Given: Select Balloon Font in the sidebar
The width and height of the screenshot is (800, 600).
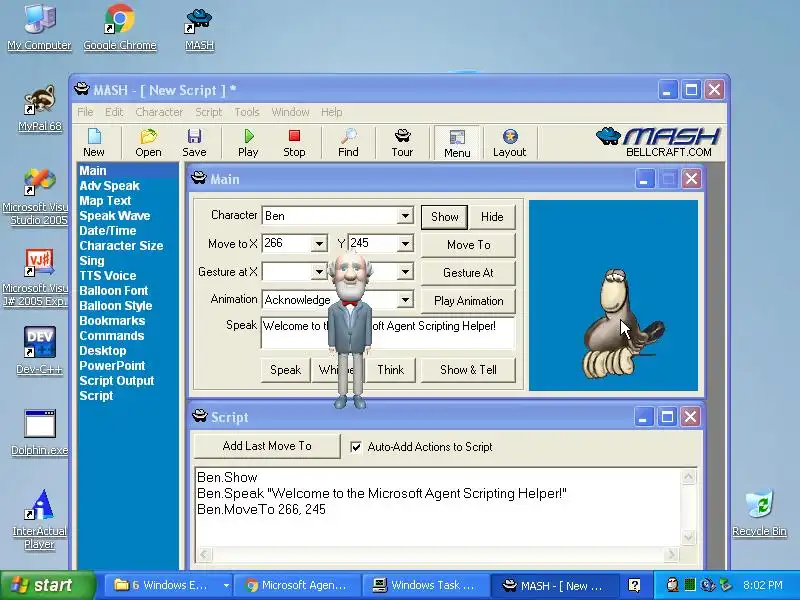Looking at the screenshot, I should coord(114,291).
